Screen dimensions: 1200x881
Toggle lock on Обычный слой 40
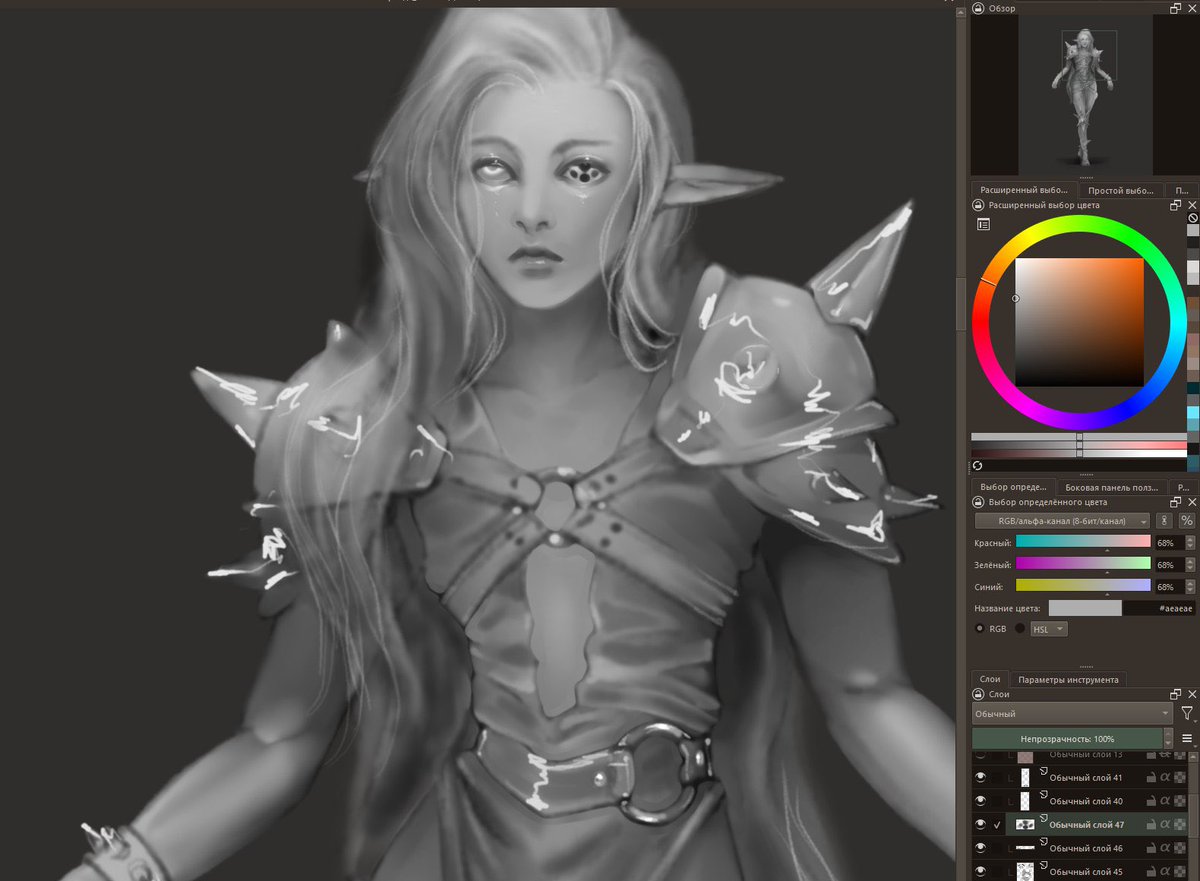(x=1151, y=801)
